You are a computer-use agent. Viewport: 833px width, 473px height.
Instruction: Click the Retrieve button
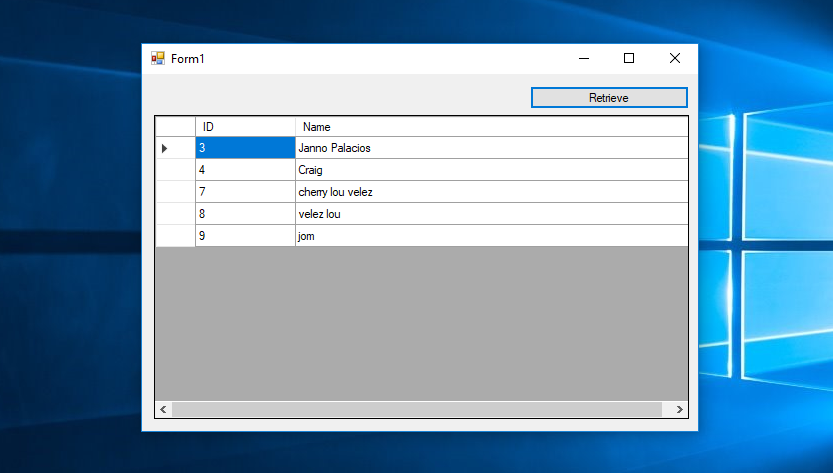tap(609, 98)
